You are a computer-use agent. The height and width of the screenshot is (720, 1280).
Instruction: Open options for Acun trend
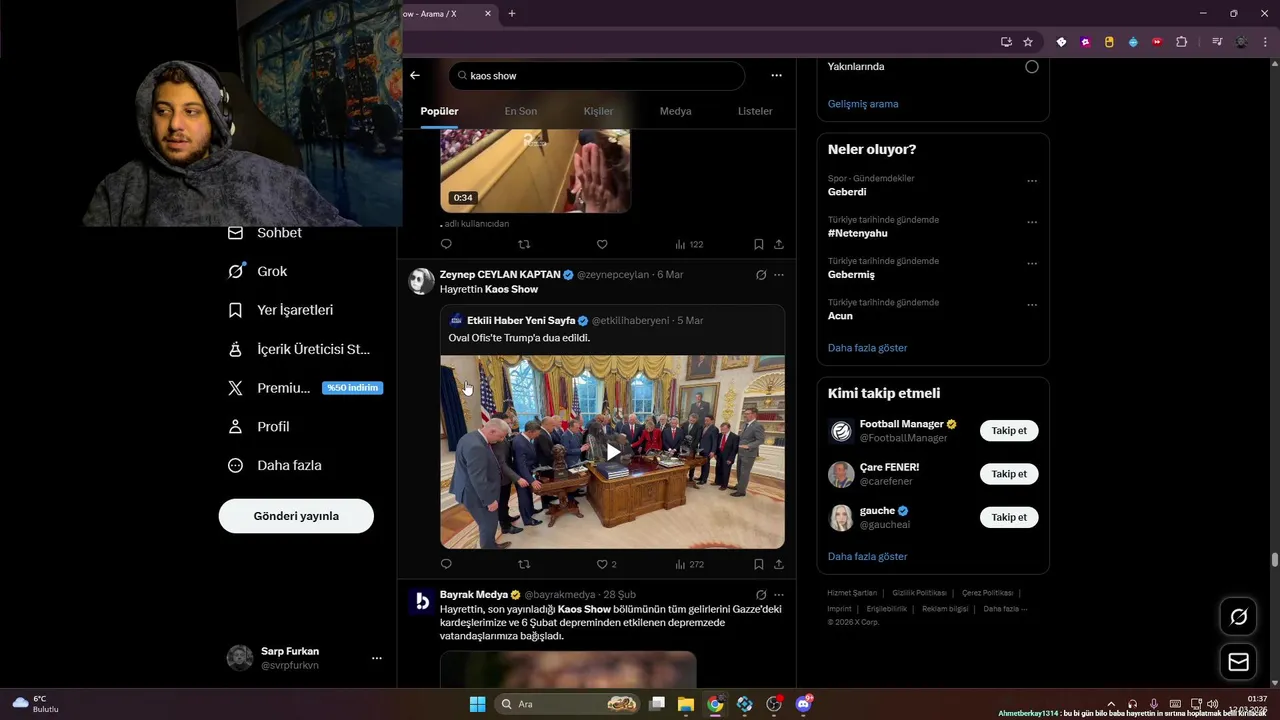pyautogui.click(x=1032, y=305)
